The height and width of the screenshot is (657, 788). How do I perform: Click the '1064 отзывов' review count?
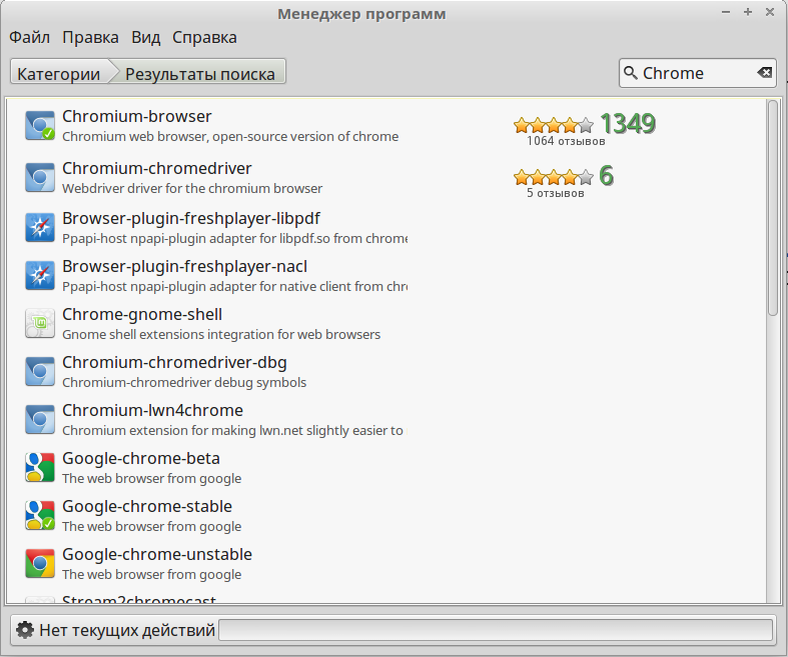coord(566,141)
